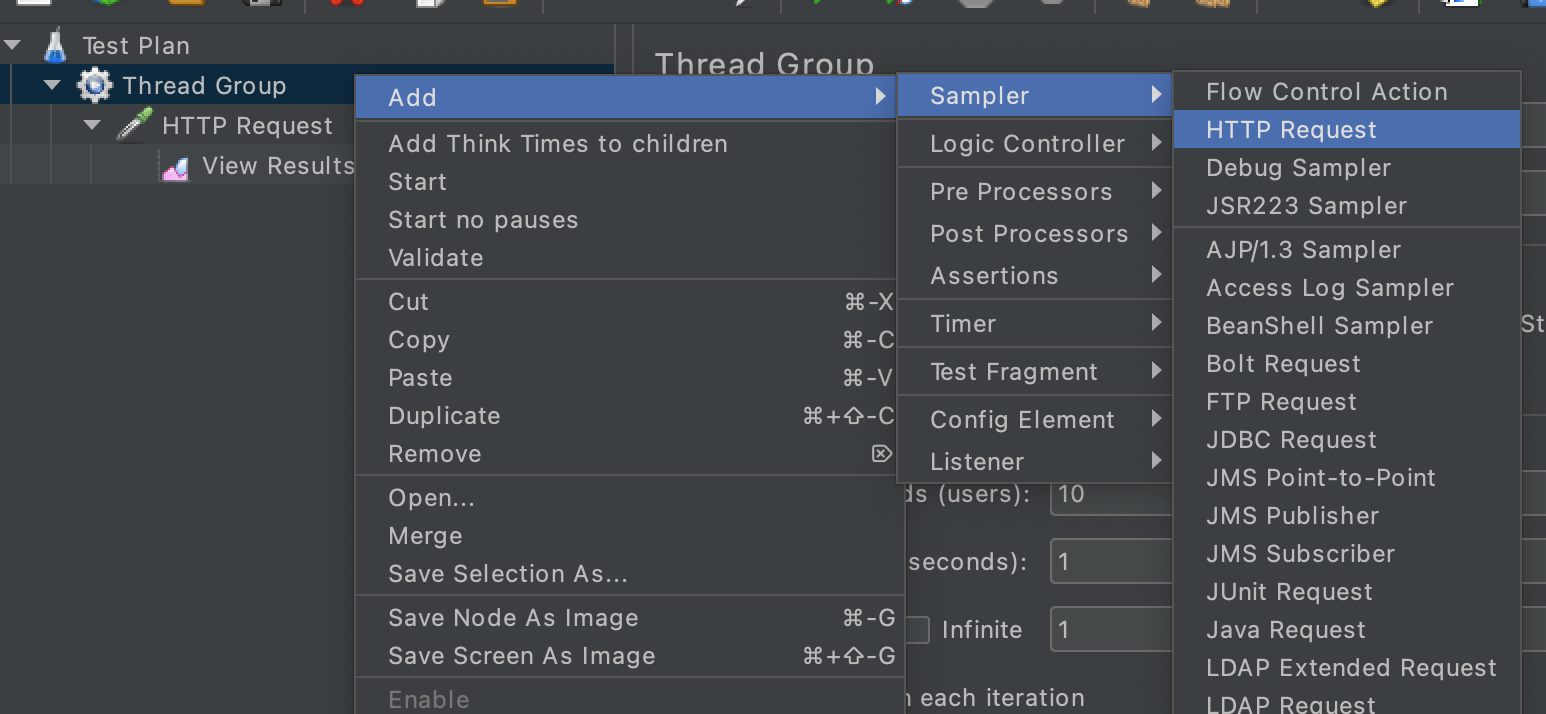Open the Listener submenu
This screenshot has height=714, width=1546.
pyautogui.click(x=977, y=462)
